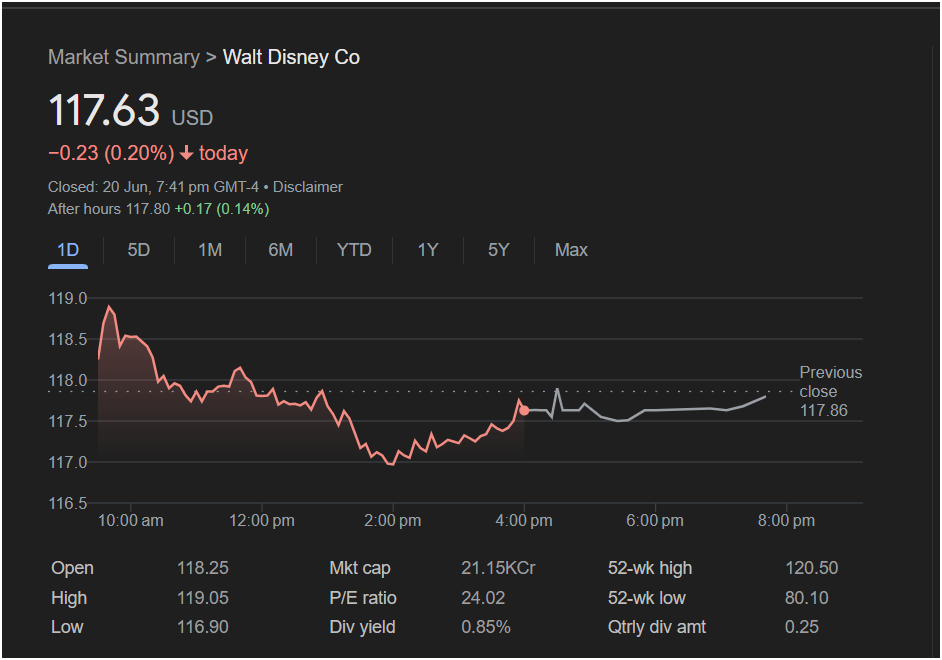Click the 6:00 pm axis label
942x660 pixels.
click(655, 521)
